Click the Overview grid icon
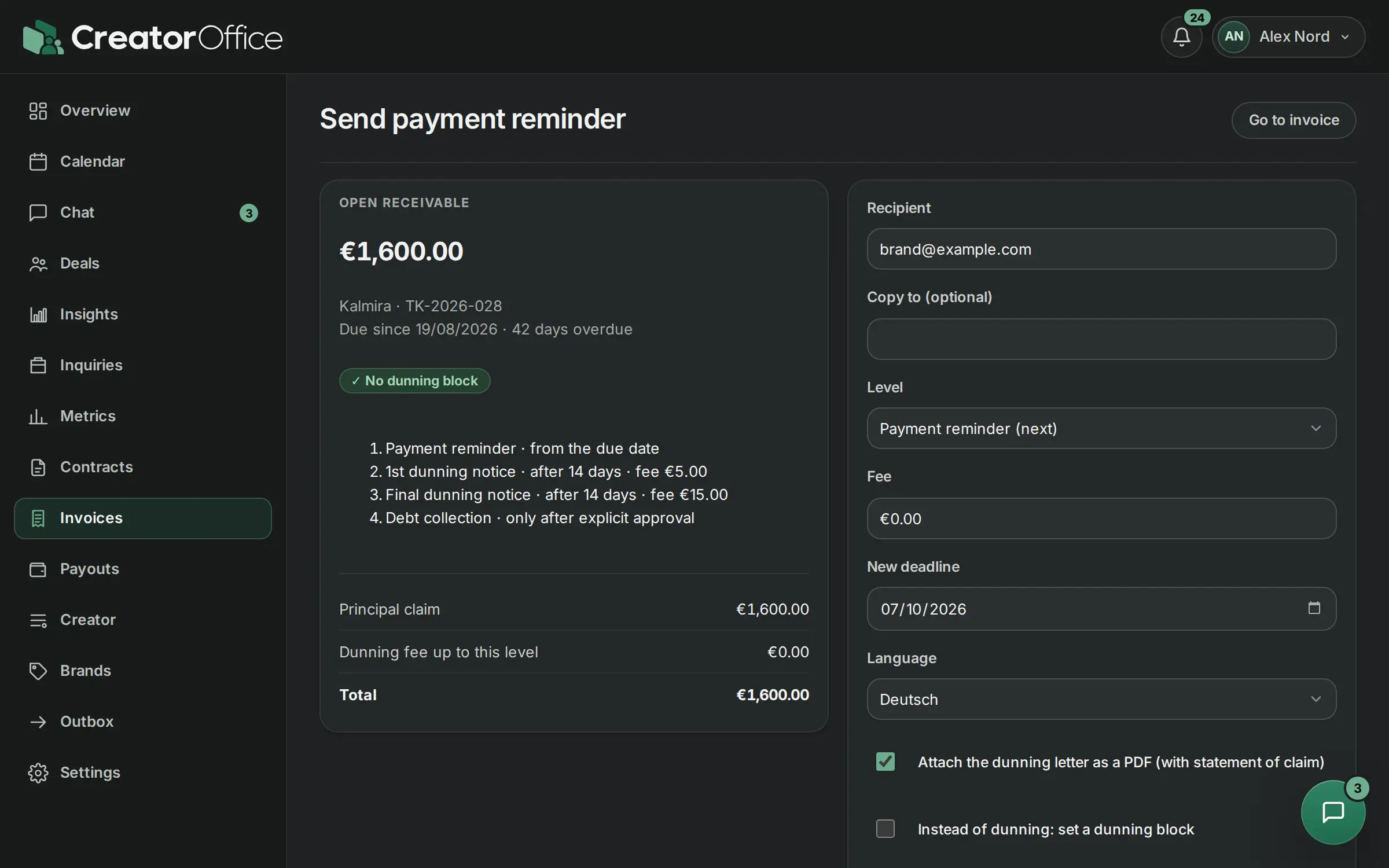The height and width of the screenshot is (868, 1389). coord(38,111)
